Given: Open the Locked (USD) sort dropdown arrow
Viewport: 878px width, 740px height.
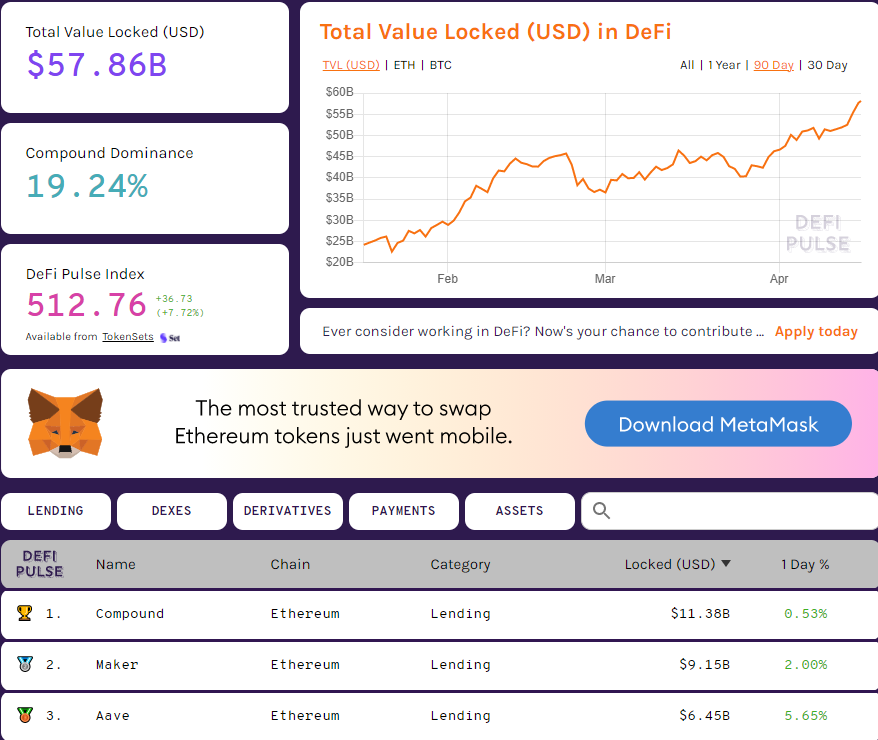Looking at the screenshot, I should (x=726, y=563).
